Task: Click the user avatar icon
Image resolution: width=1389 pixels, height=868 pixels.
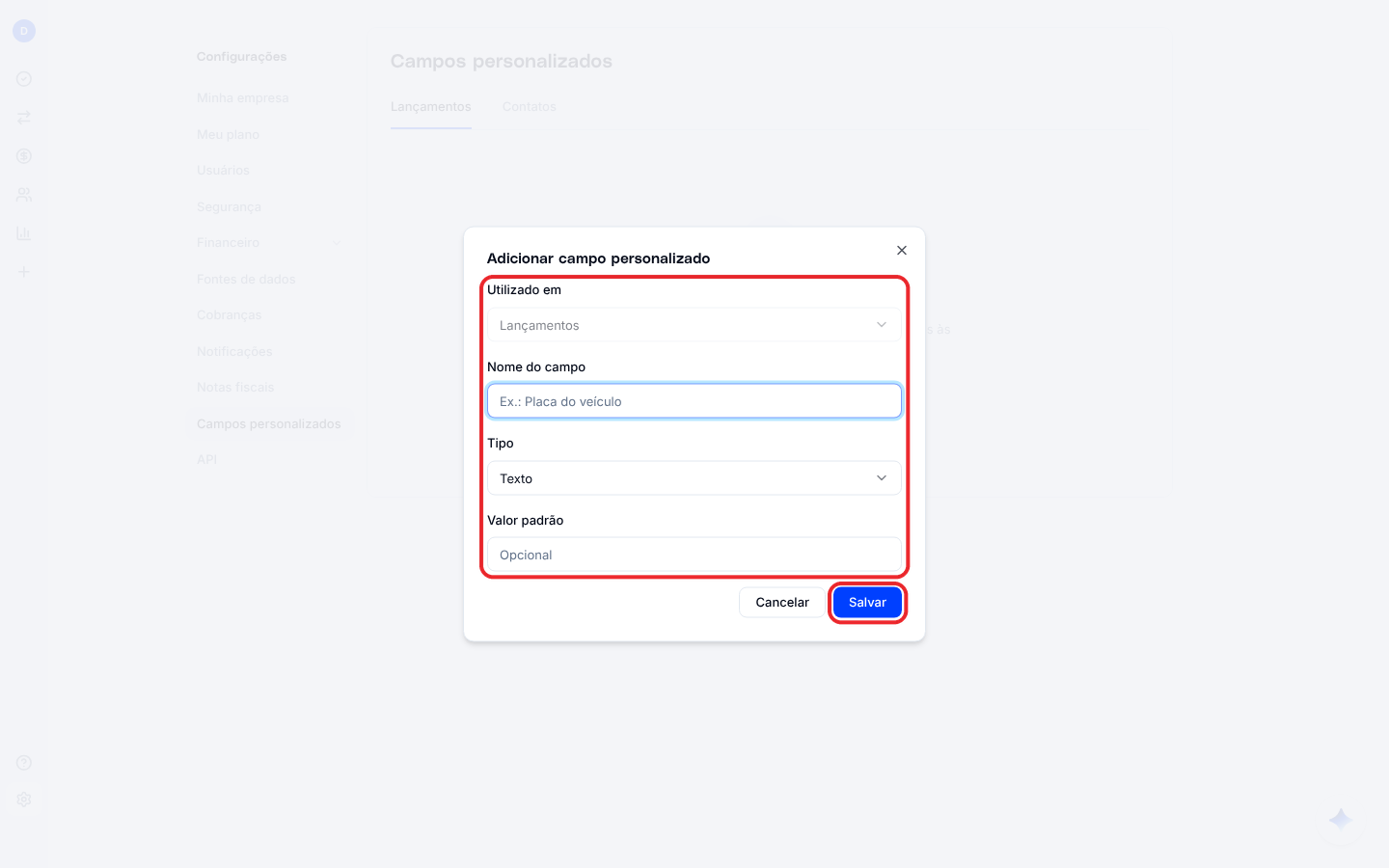Action: click(24, 31)
